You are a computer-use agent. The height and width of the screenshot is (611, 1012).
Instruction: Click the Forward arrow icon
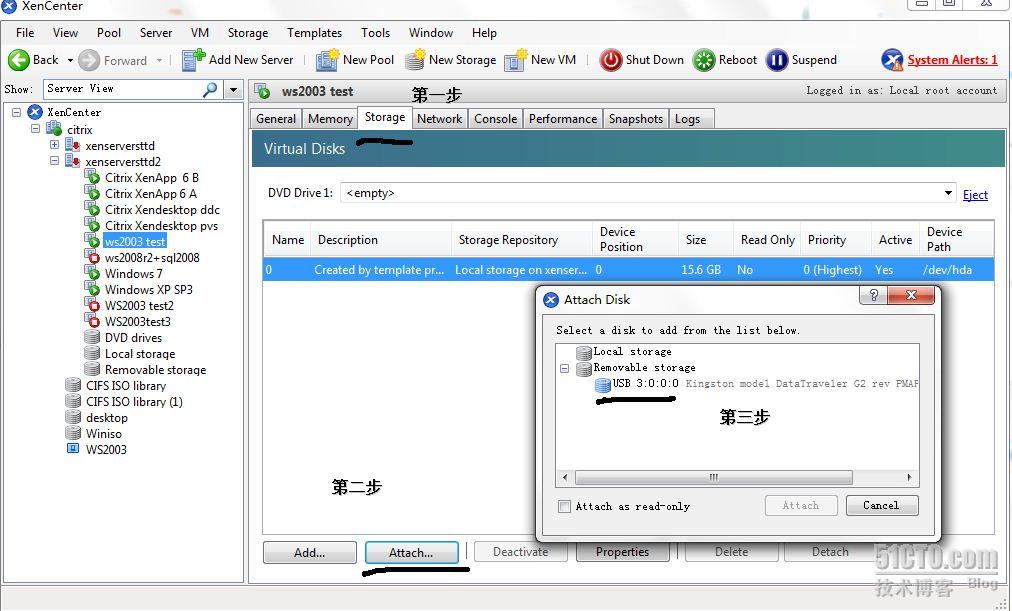(89, 60)
